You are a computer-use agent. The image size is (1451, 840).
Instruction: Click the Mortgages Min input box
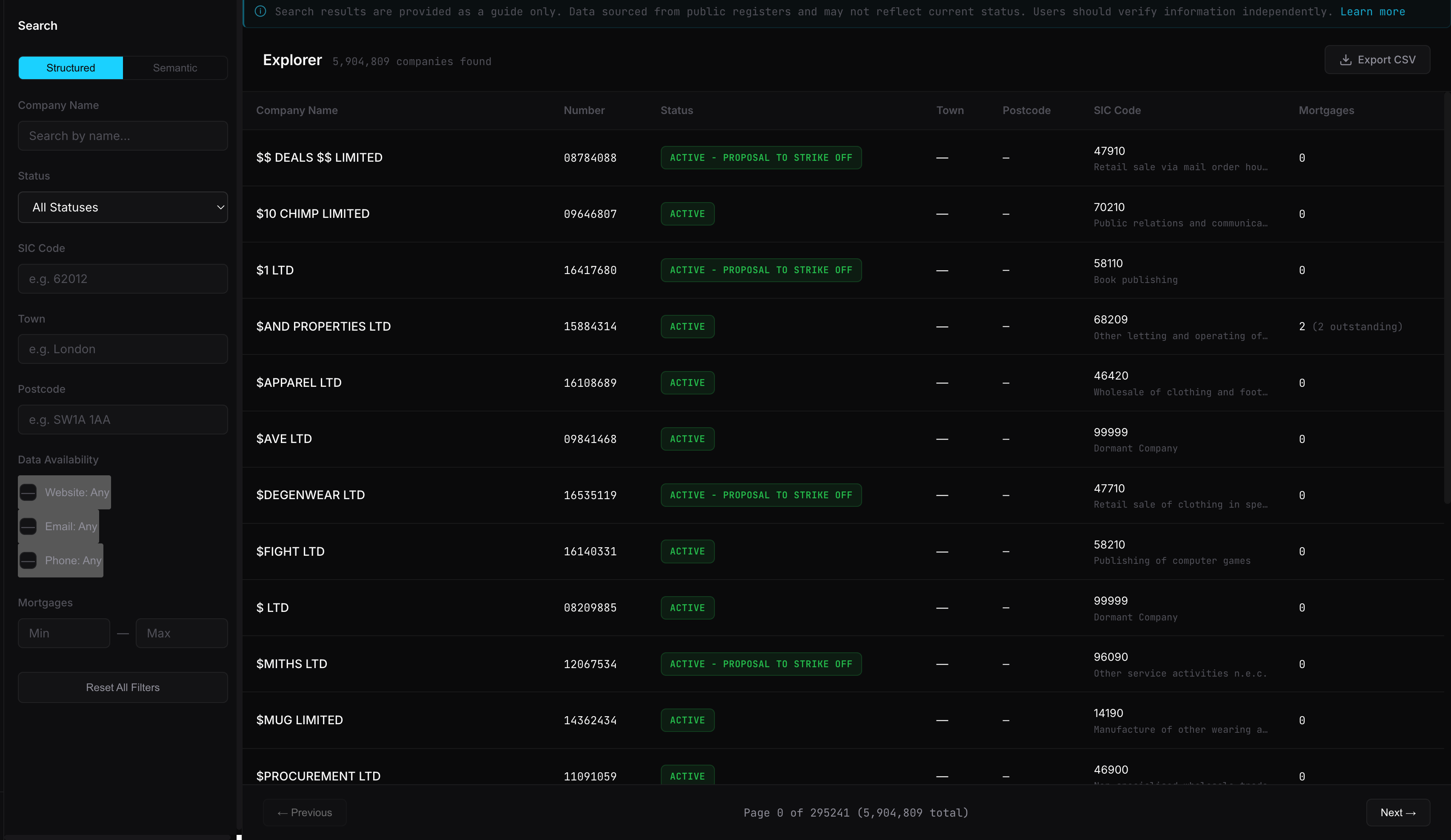64,633
